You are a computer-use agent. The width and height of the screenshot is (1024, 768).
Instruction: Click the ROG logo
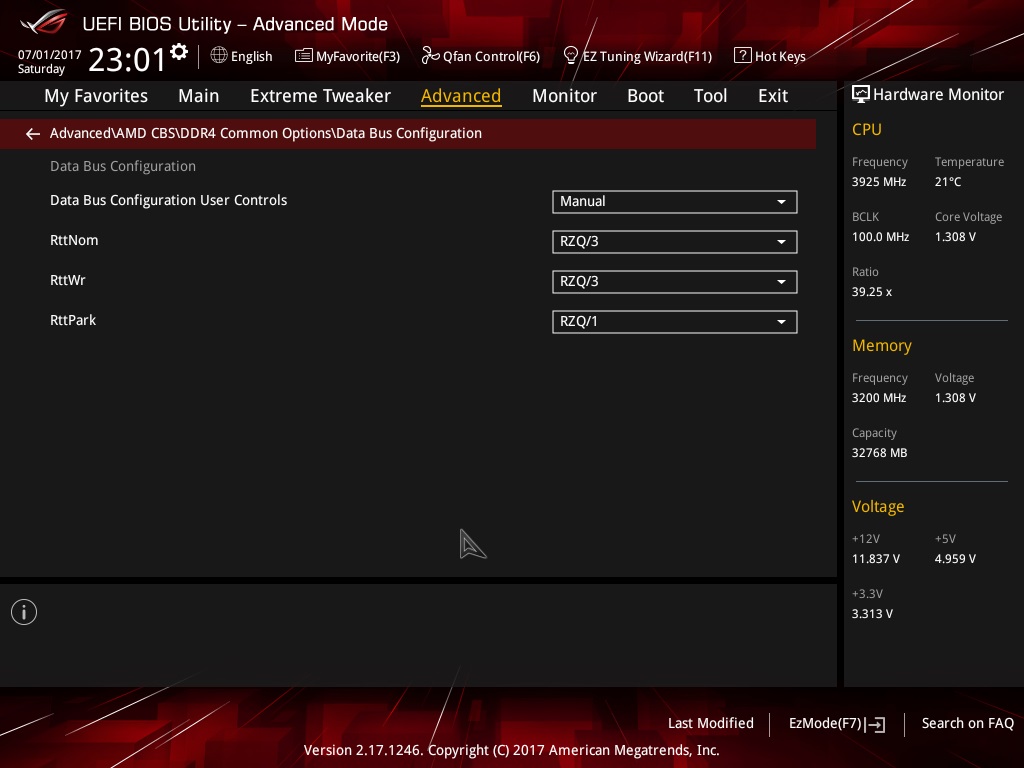click(44, 22)
